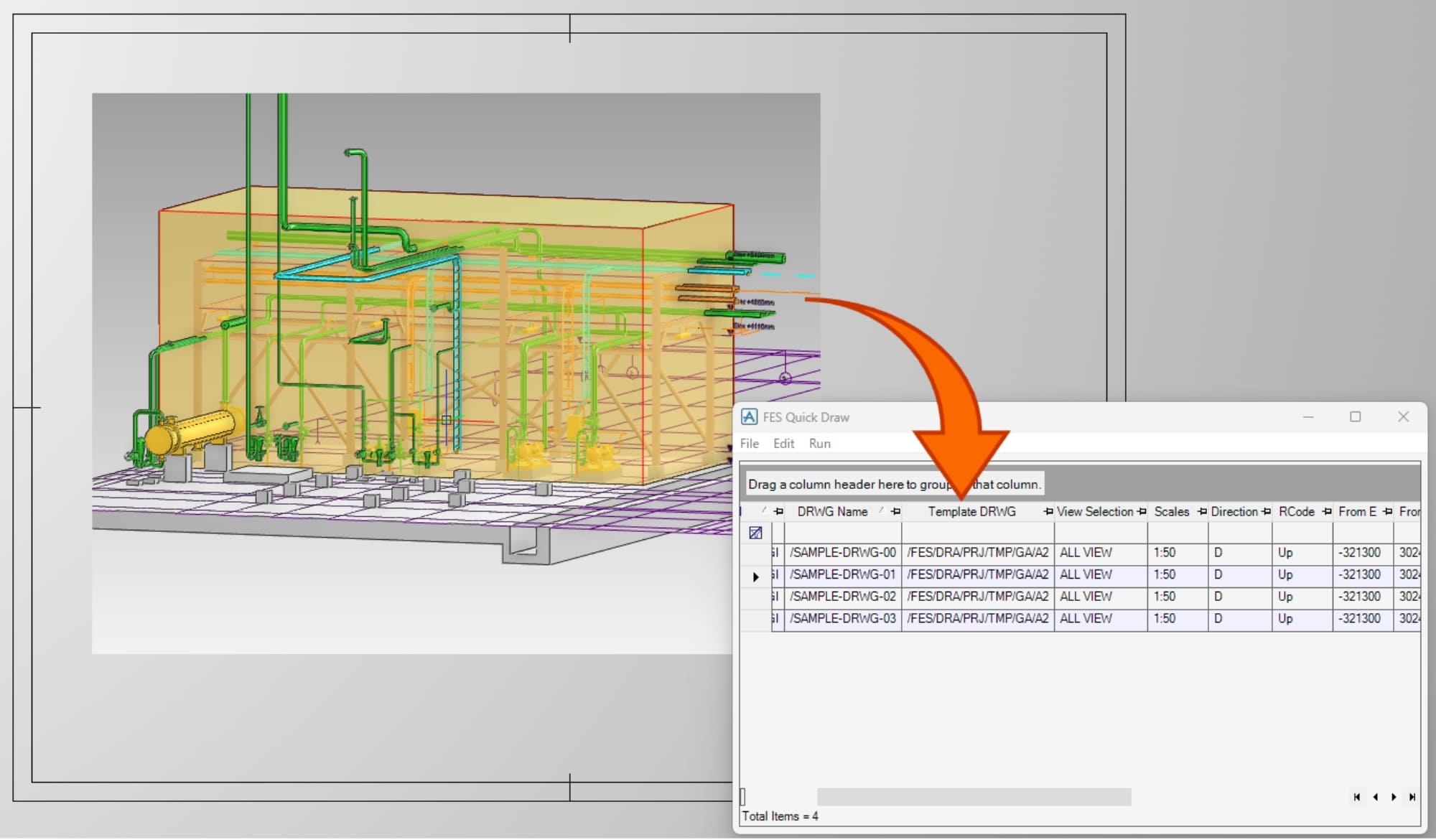Viewport: 1436px width, 840px height.
Task: Pin the Scales column
Action: pos(1202,512)
